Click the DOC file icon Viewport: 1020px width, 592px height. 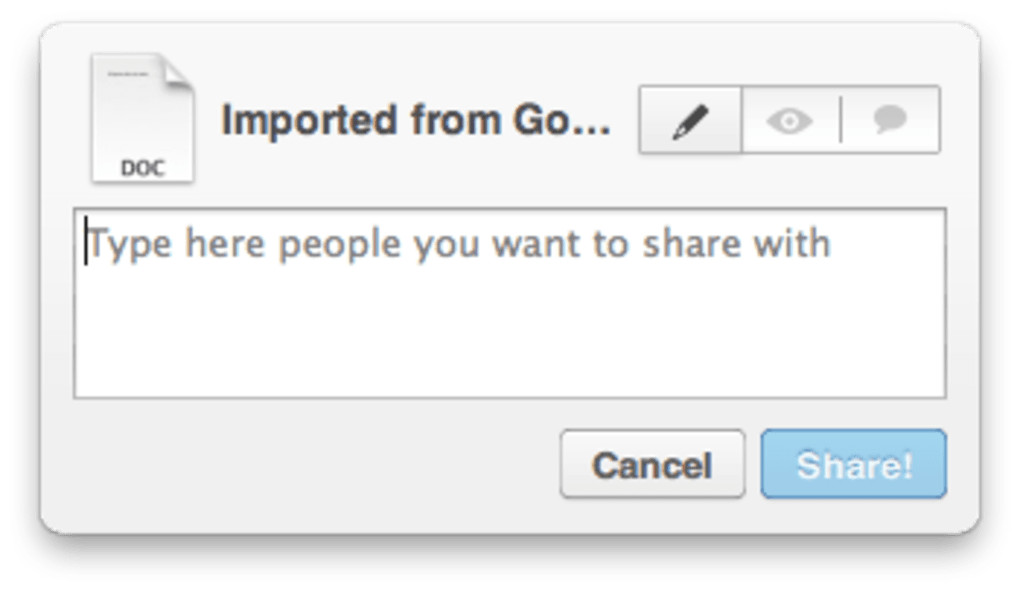pos(142,119)
